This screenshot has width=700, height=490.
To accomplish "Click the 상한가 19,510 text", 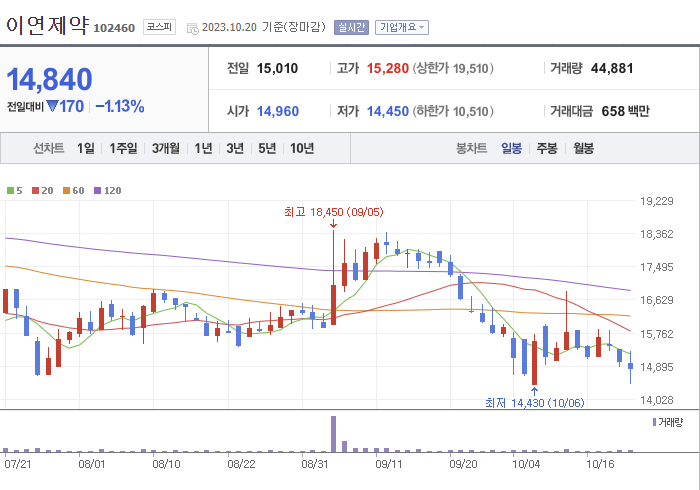I will click(453, 68).
